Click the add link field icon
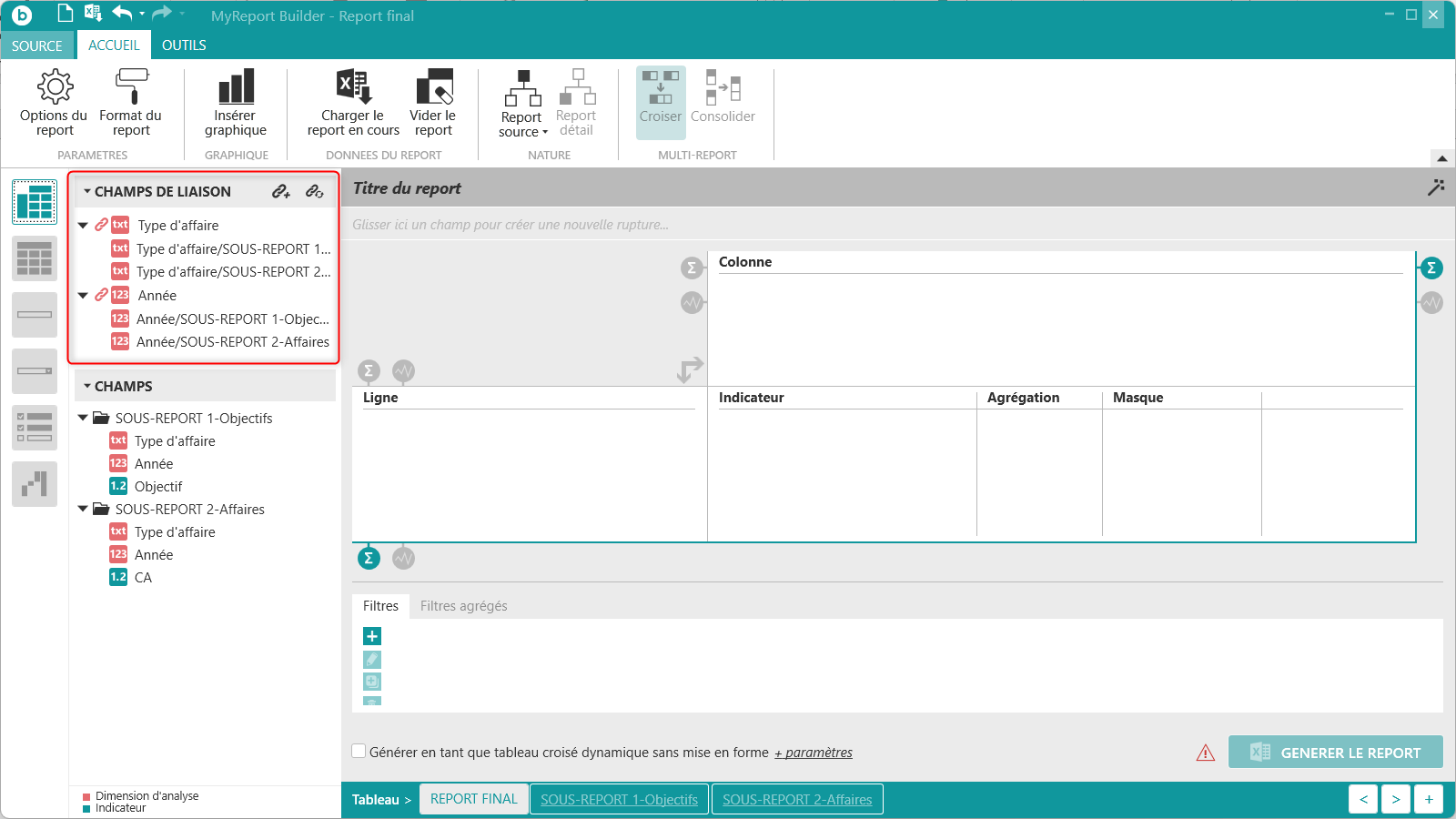Screen dimensions: 1456x819 coord(281,191)
